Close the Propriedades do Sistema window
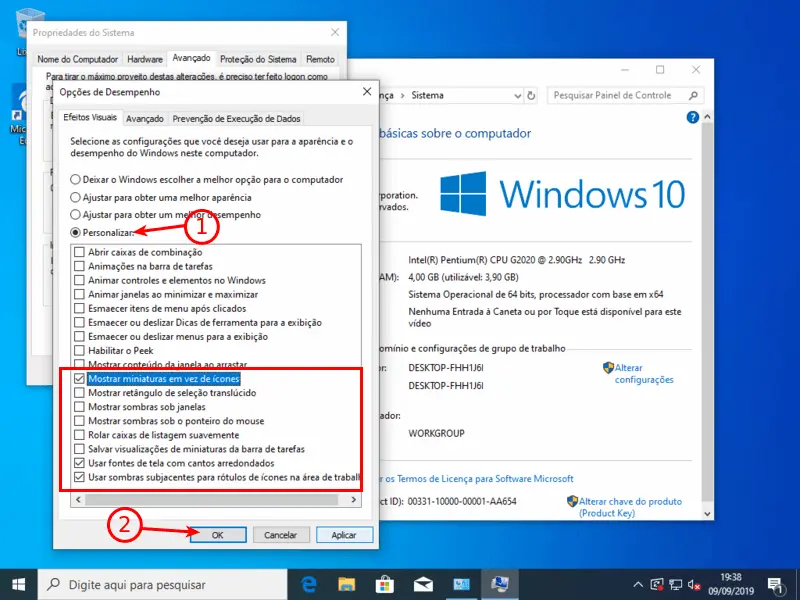The height and width of the screenshot is (600, 800). pyautogui.click(x=335, y=32)
